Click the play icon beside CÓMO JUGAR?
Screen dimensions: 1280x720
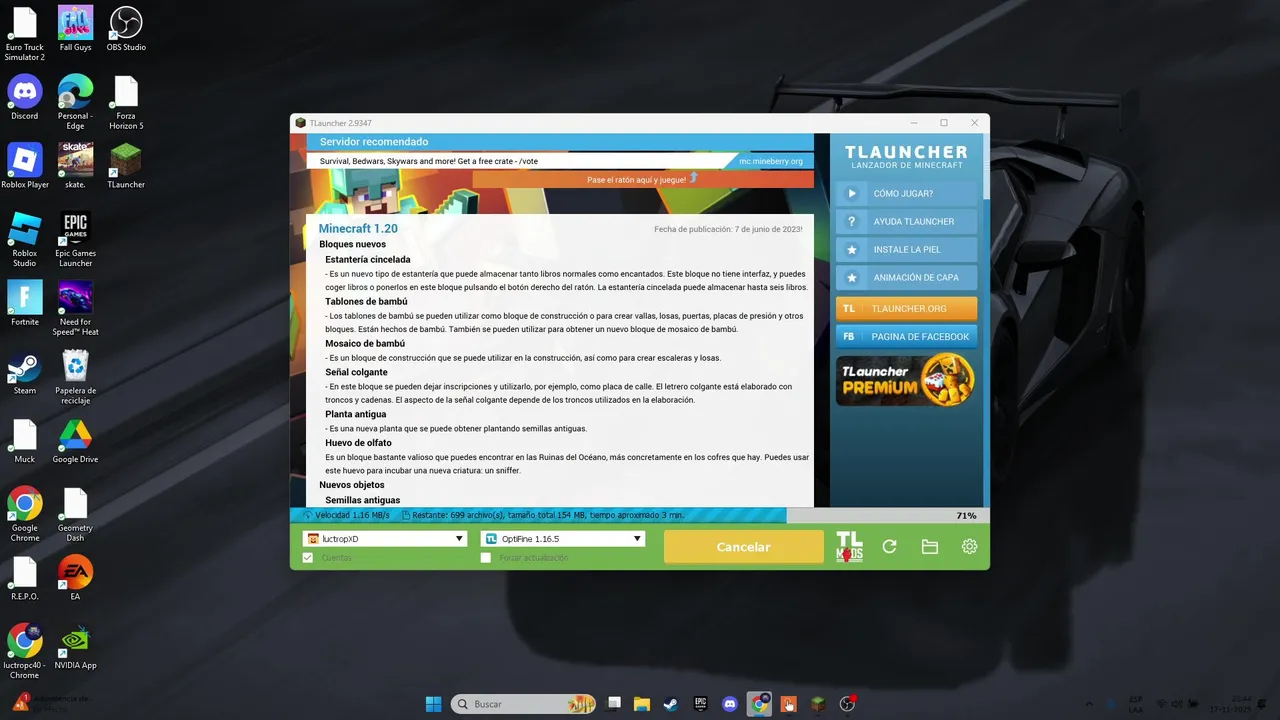[851, 193]
